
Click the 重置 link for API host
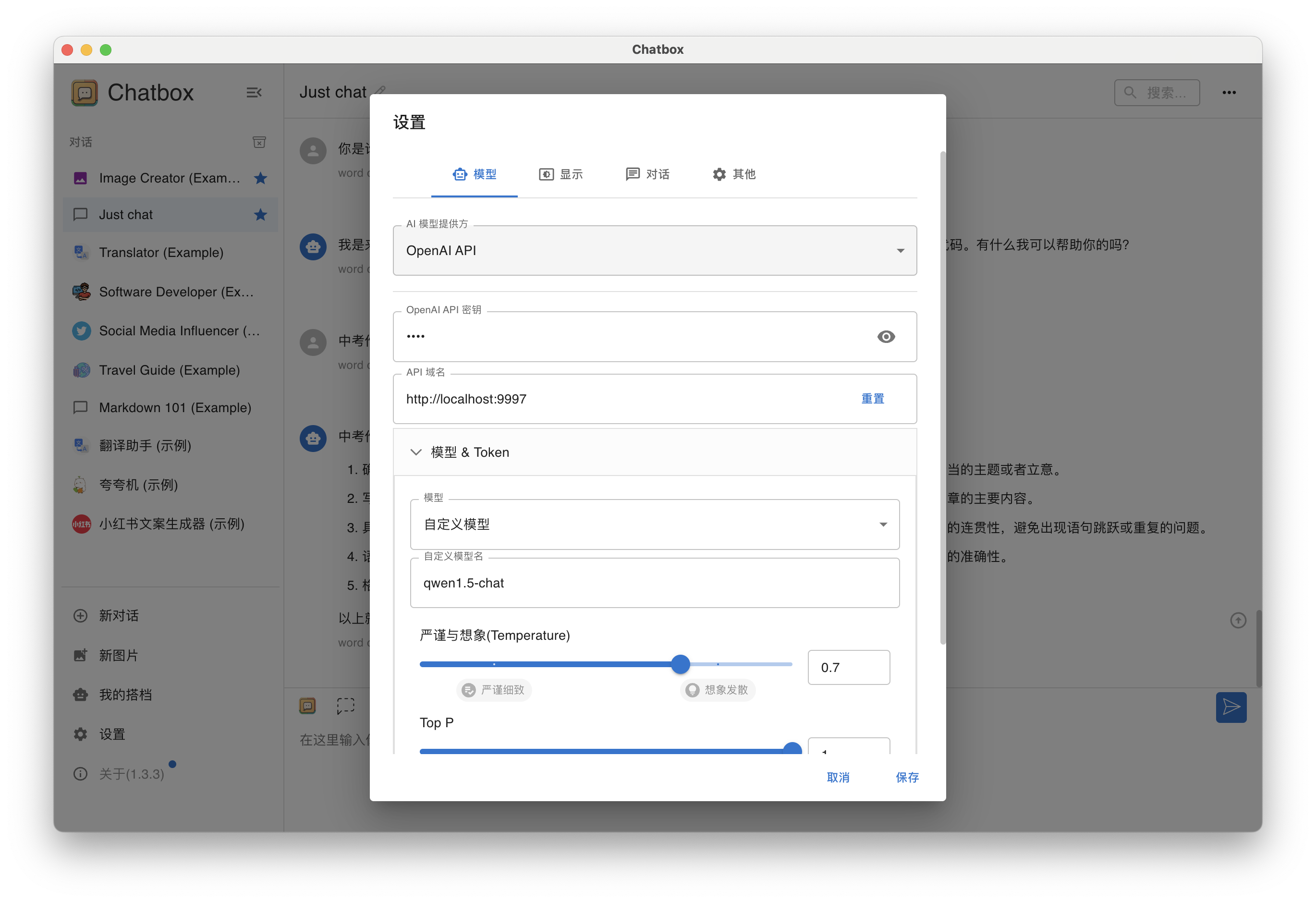tap(872, 399)
